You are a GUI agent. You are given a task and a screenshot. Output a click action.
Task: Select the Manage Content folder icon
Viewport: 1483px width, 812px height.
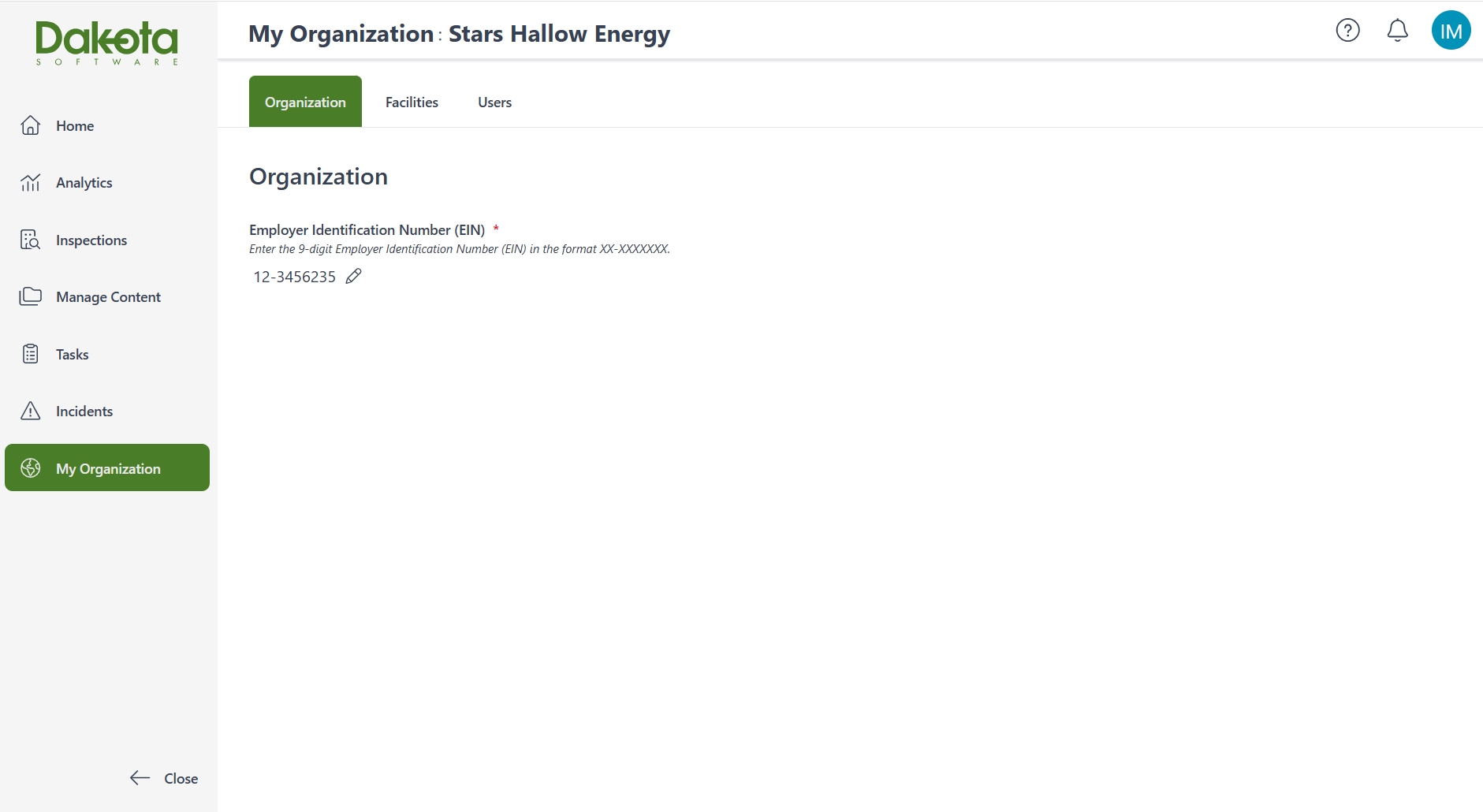(30, 296)
